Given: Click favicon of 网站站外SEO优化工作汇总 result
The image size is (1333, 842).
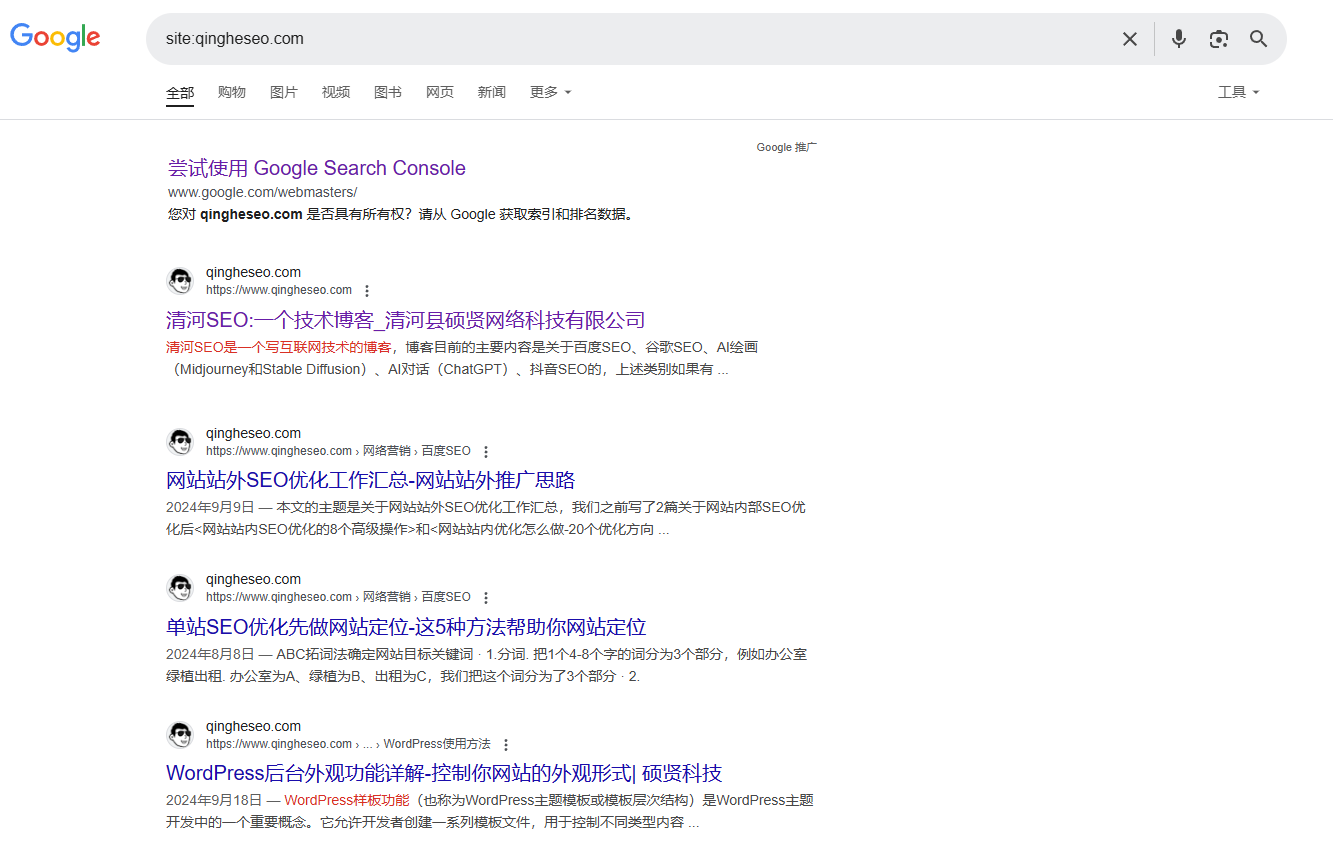Looking at the screenshot, I should click(x=180, y=442).
